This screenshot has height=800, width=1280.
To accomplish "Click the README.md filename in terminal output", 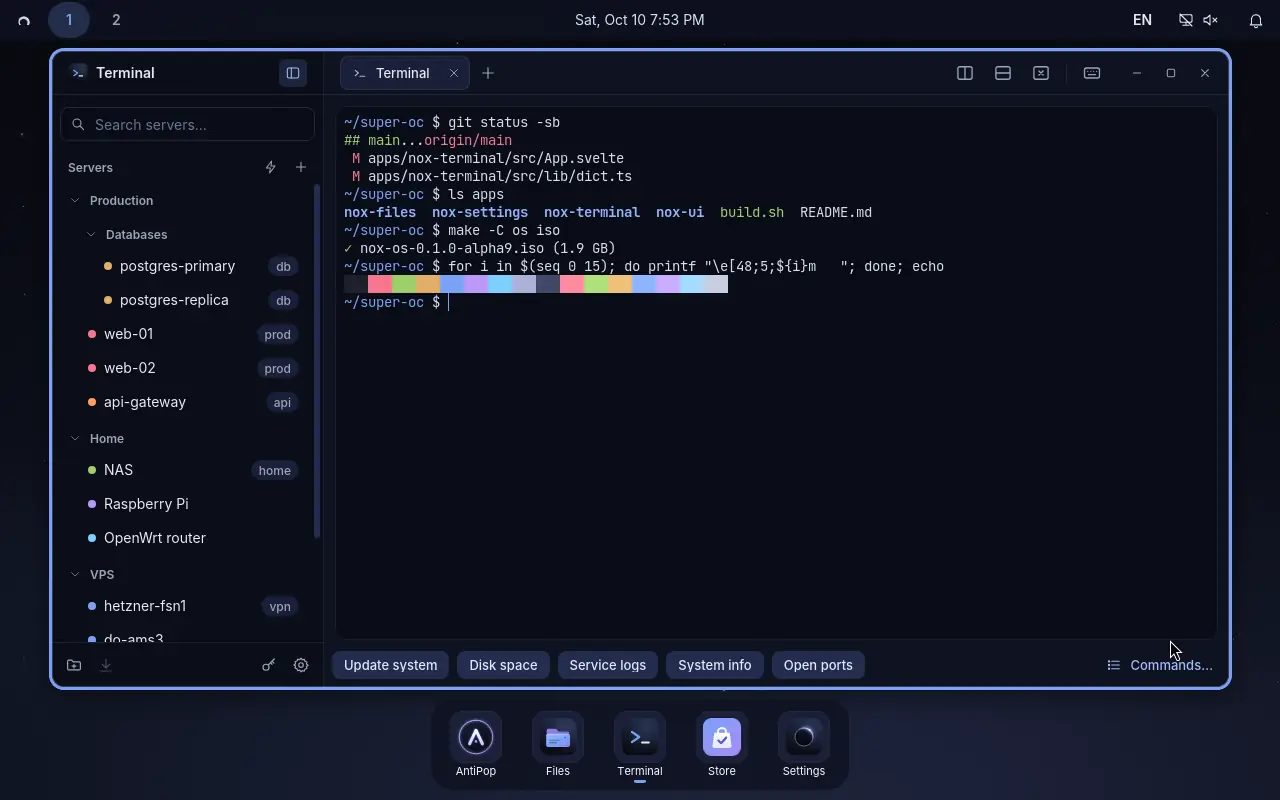I will [x=836, y=212].
